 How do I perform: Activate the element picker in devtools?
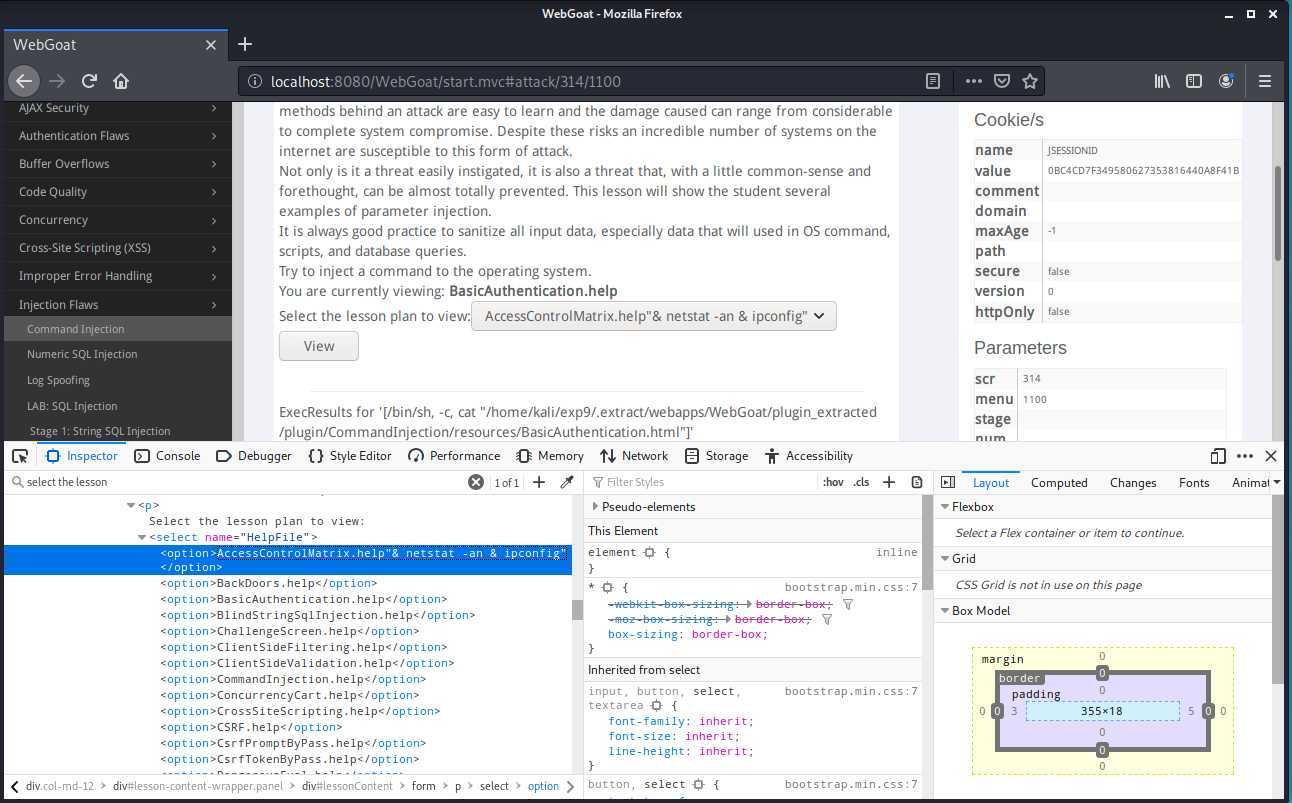(x=20, y=456)
